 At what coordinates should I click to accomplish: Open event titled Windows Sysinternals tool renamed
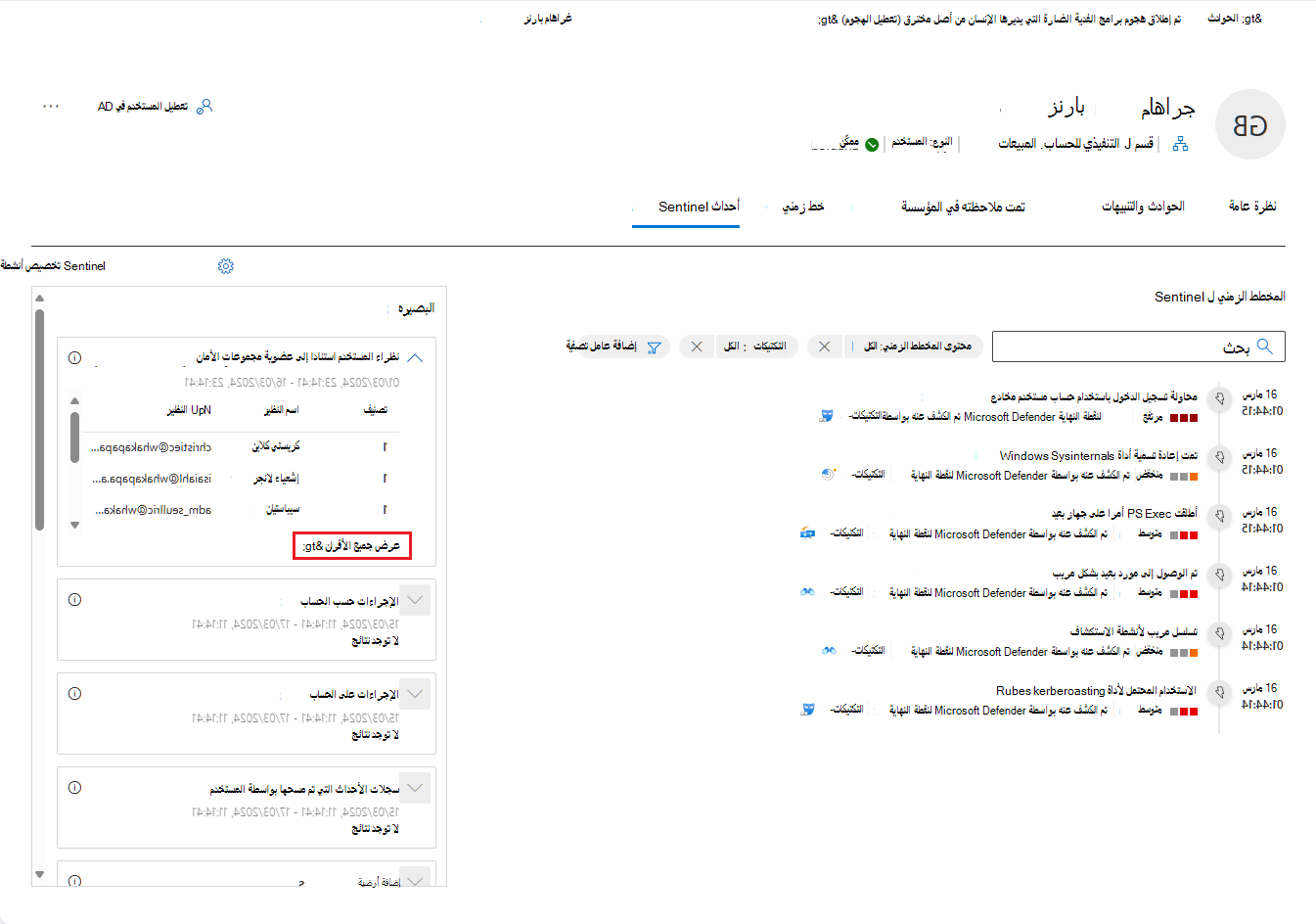tap(1098, 456)
